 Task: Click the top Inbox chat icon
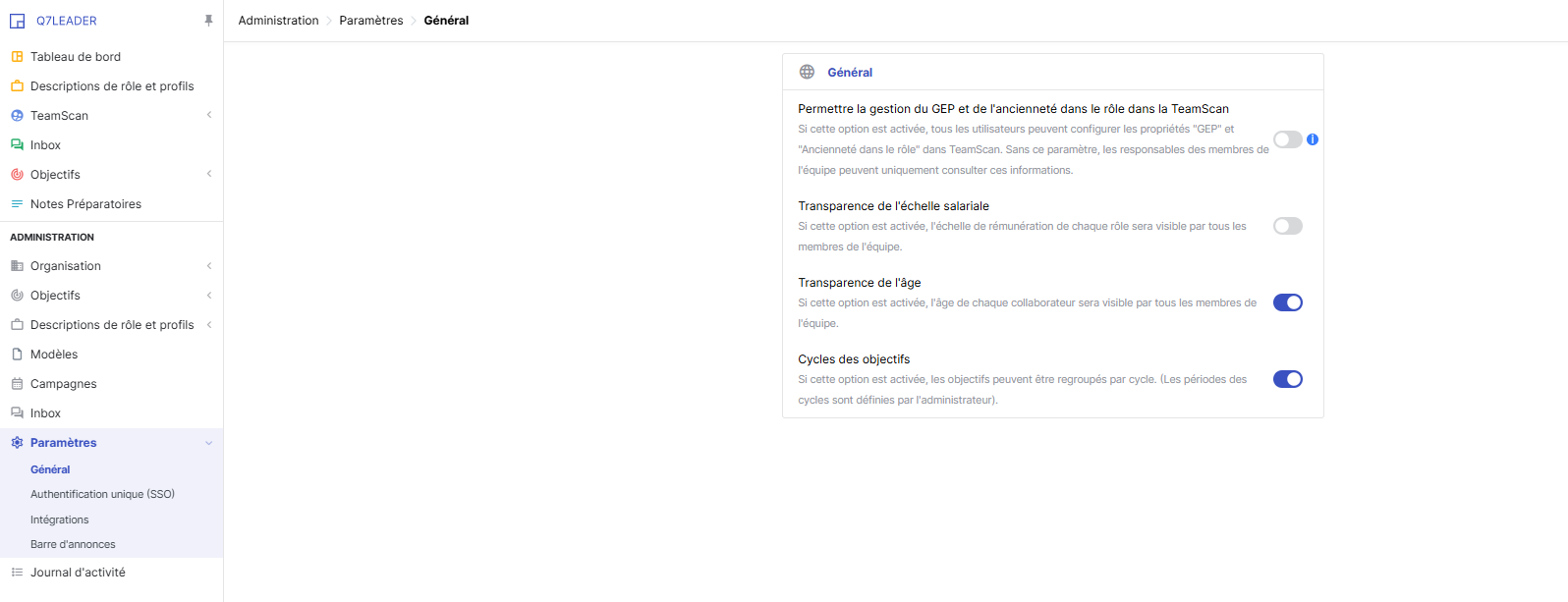pos(17,145)
